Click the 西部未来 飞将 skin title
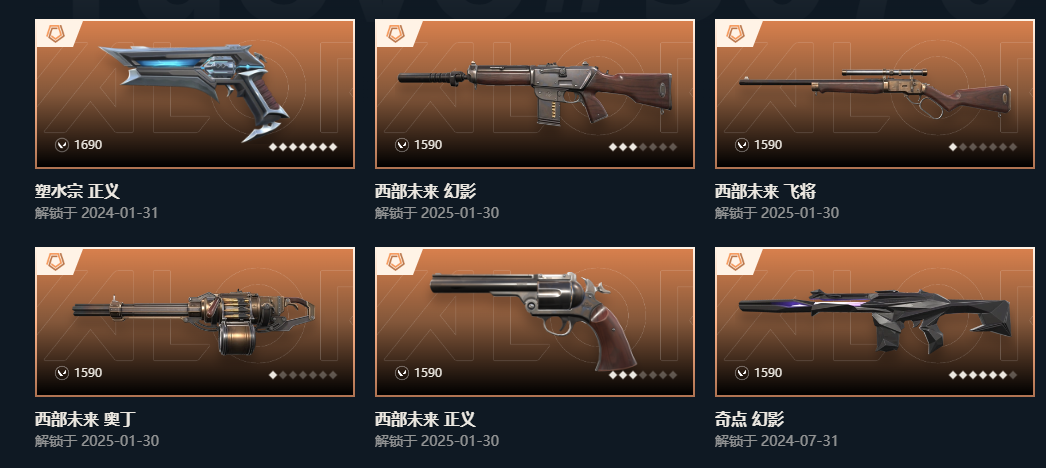The height and width of the screenshot is (468, 1046). 765,191
